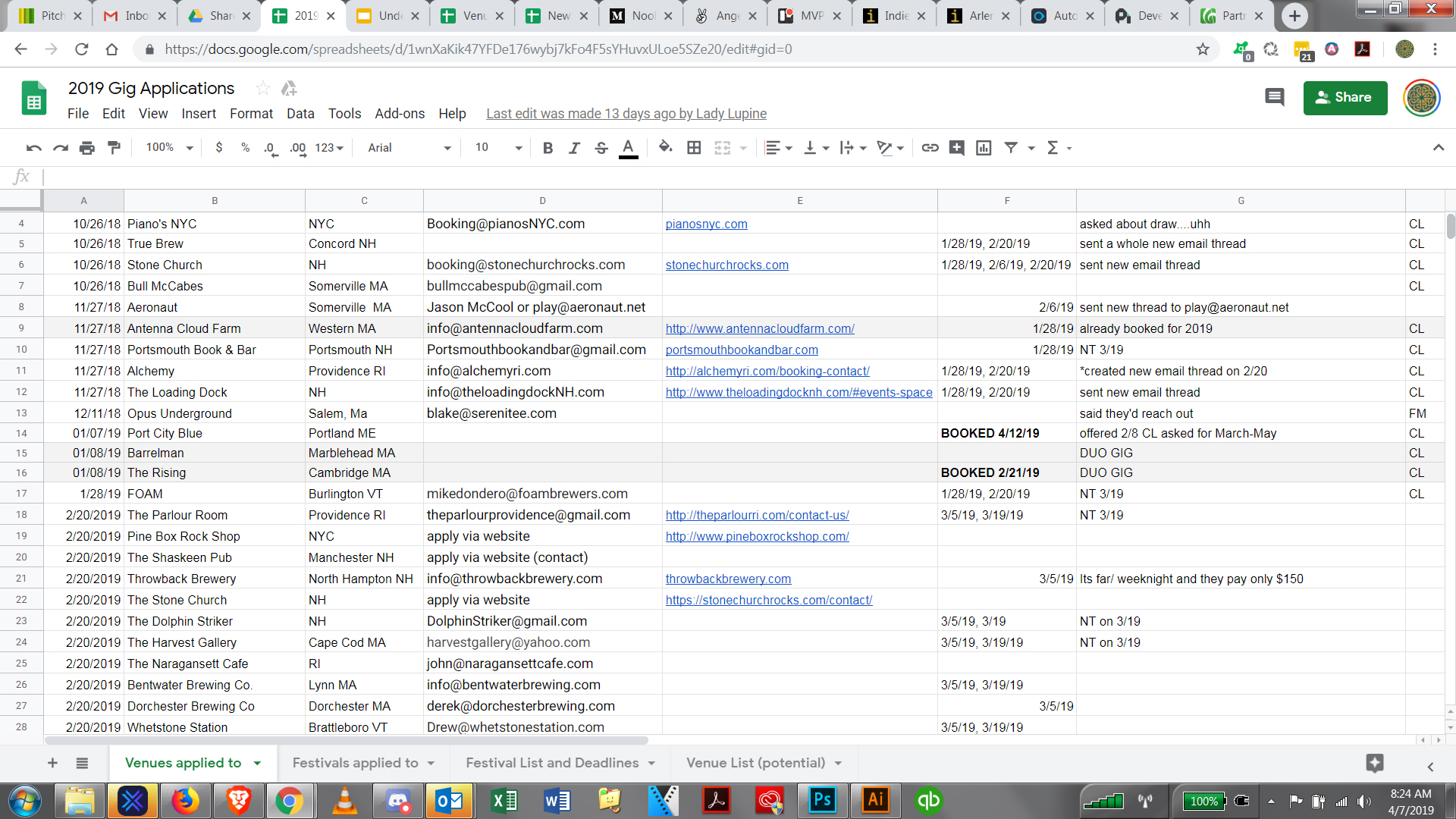The image size is (1456, 819).
Task: Decrease decimal places icon
Action: point(271,148)
